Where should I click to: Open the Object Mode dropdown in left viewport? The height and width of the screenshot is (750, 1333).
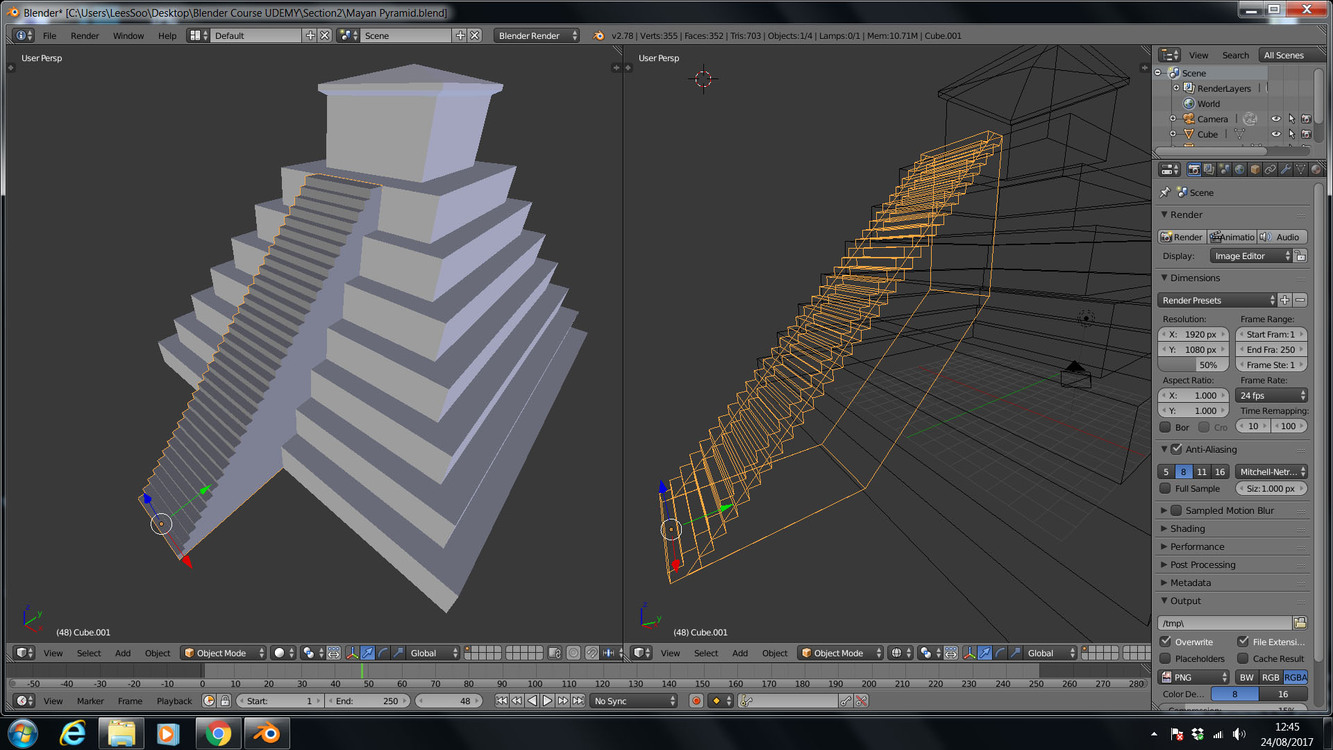(224, 653)
